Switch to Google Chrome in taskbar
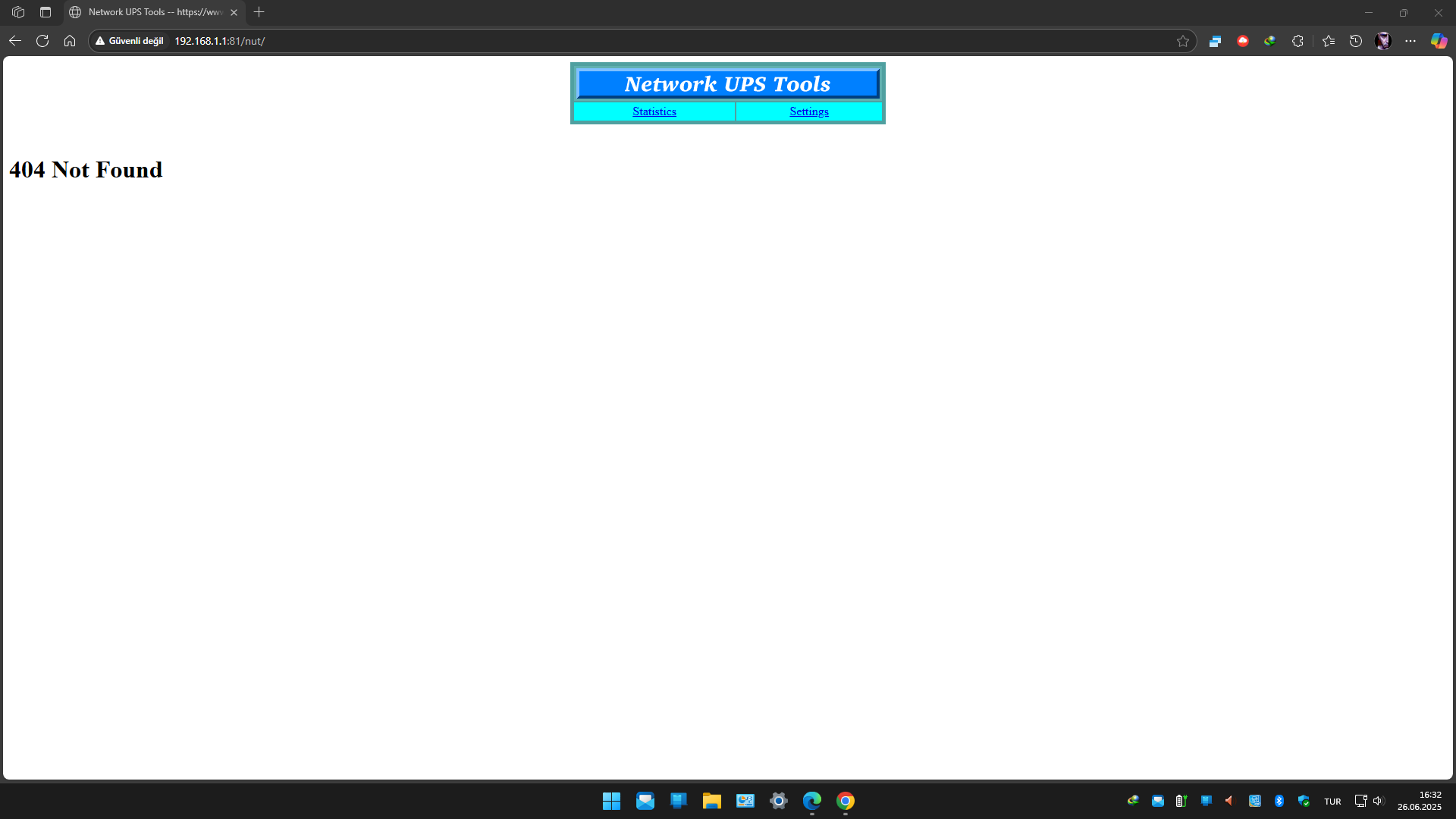 (x=846, y=801)
